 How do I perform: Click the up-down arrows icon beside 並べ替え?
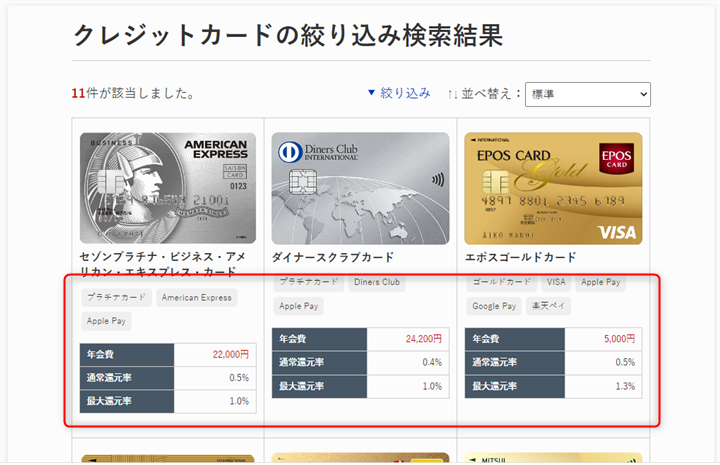pyautogui.click(x=452, y=94)
